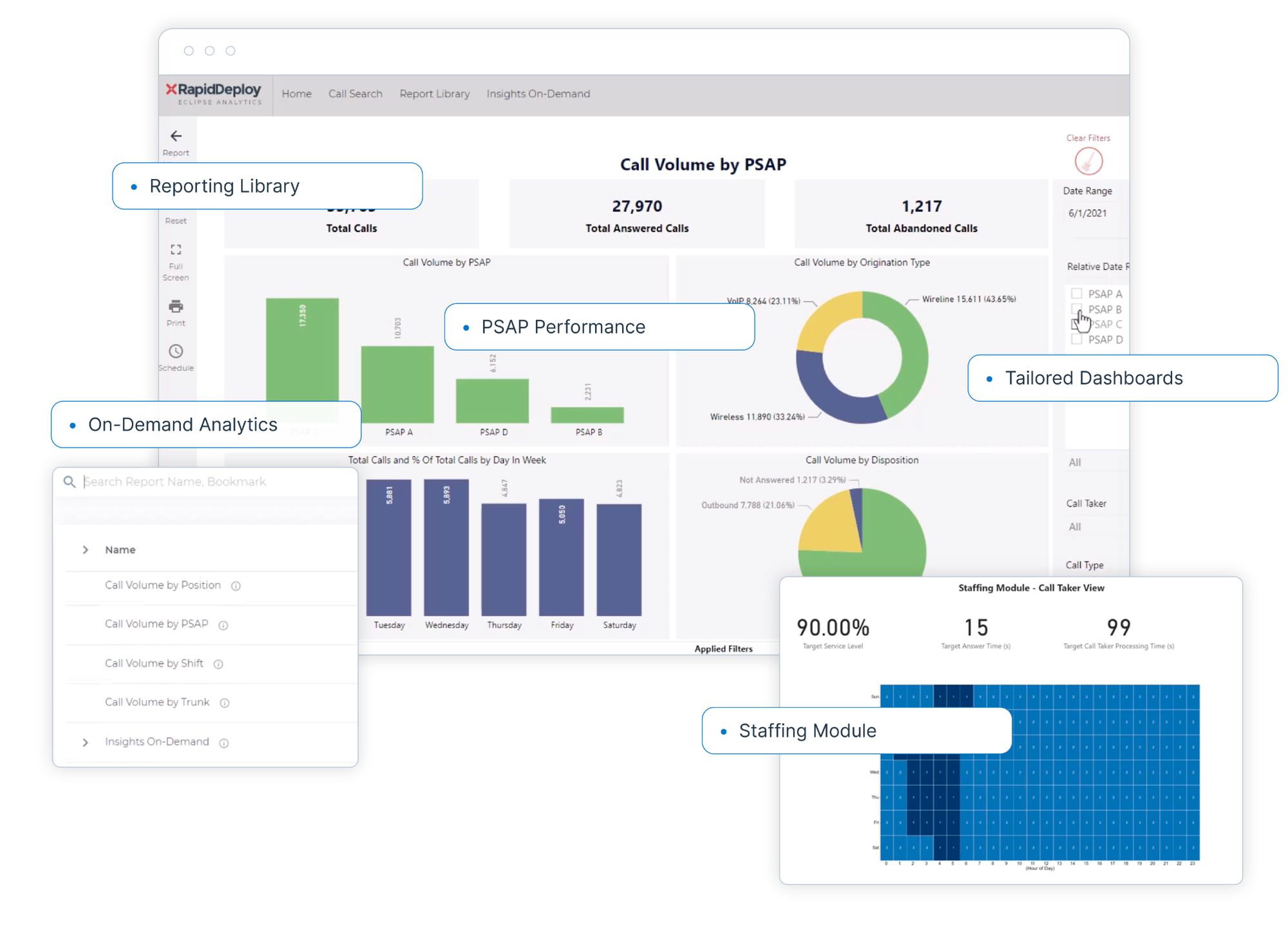Viewport: 1288px width, 930px height.
Task: Expand the Insights On-Demand tree item
Action: (86, 743)
